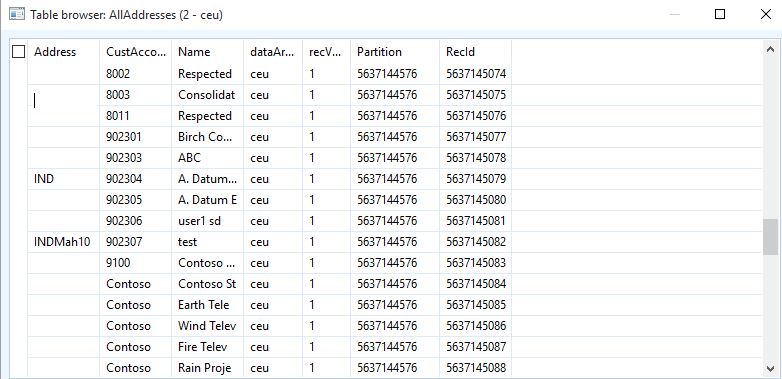Click the Address cell with text cursor
This screenshot has height=379, width=782.
click(x=63, y=95)
